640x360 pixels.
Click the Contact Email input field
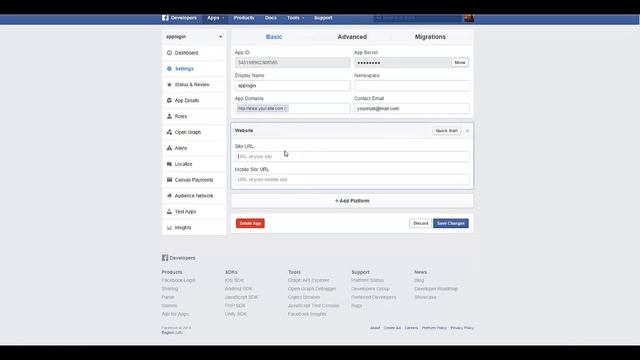(x=412, y=109)
